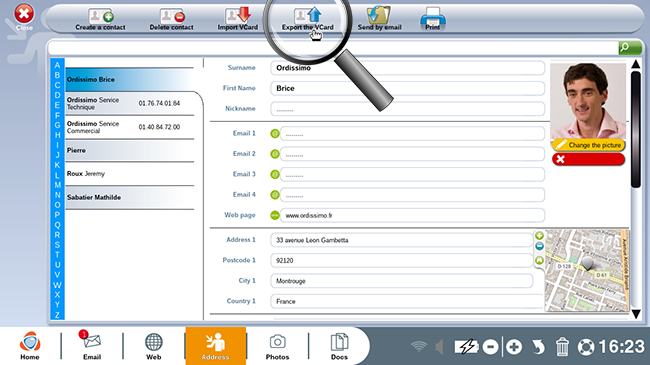The height and width of the screenshot is (365, 650).
Task: Open Address in bottom bar
Action: pos(216,346)
